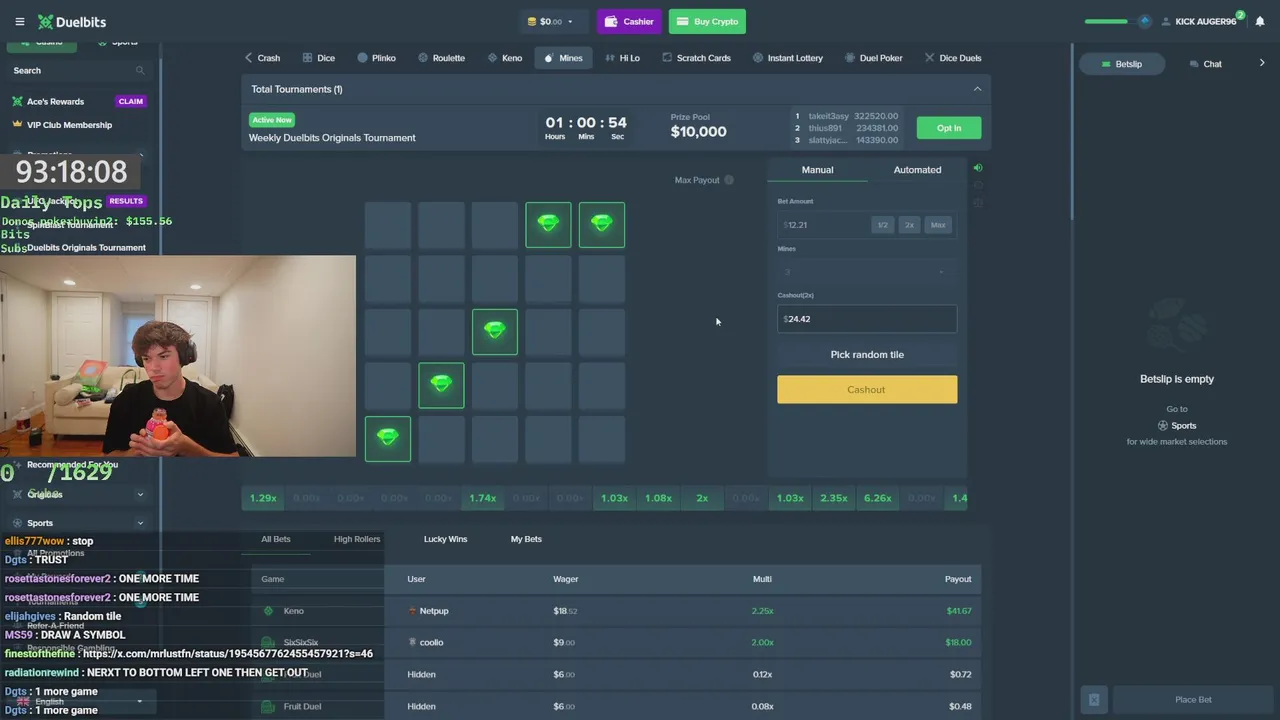
Task: Open the Instant Lottery game tab
Action: 788,58
